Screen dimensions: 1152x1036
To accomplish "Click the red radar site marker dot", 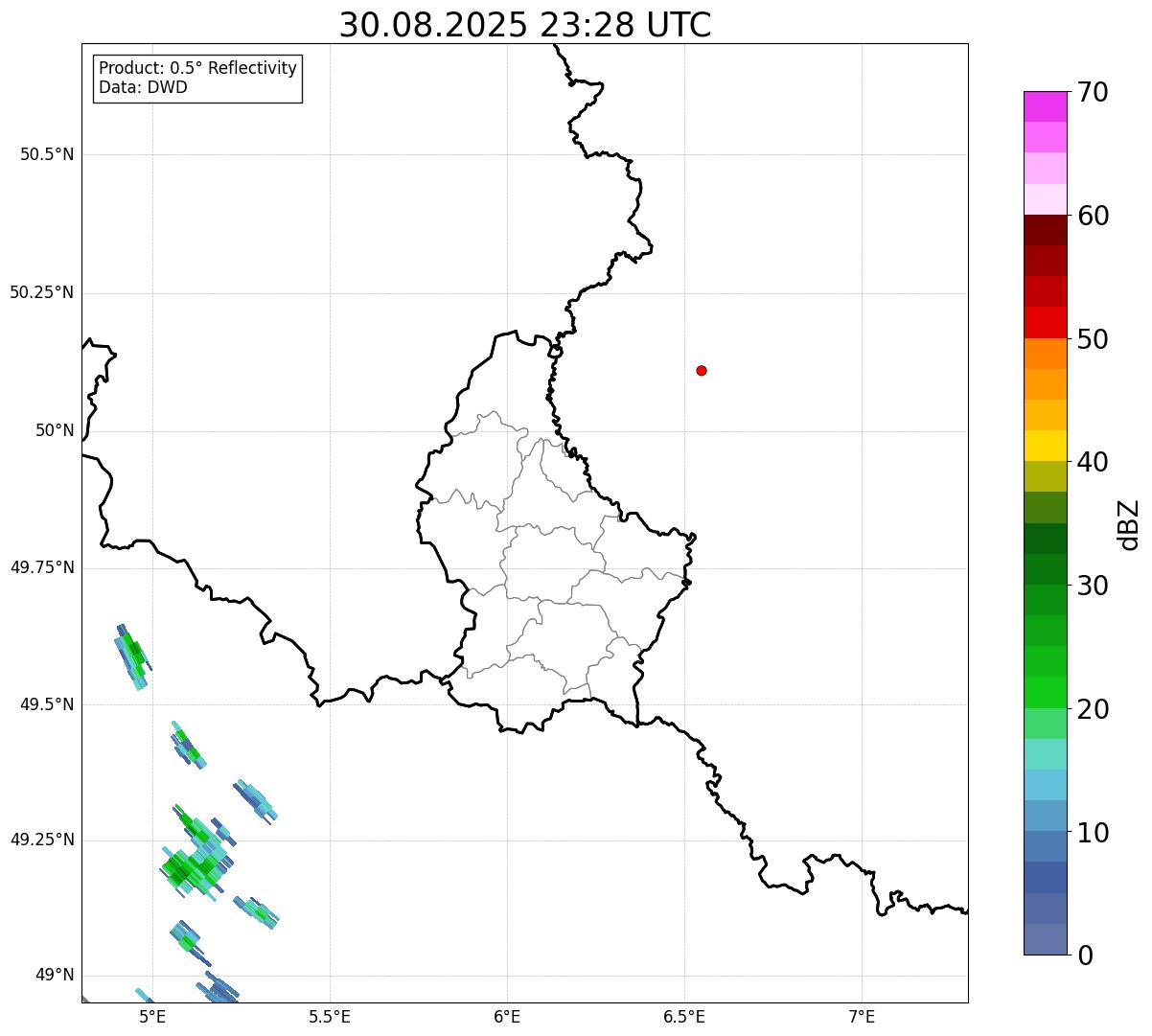I will click(x=702, y=370).
